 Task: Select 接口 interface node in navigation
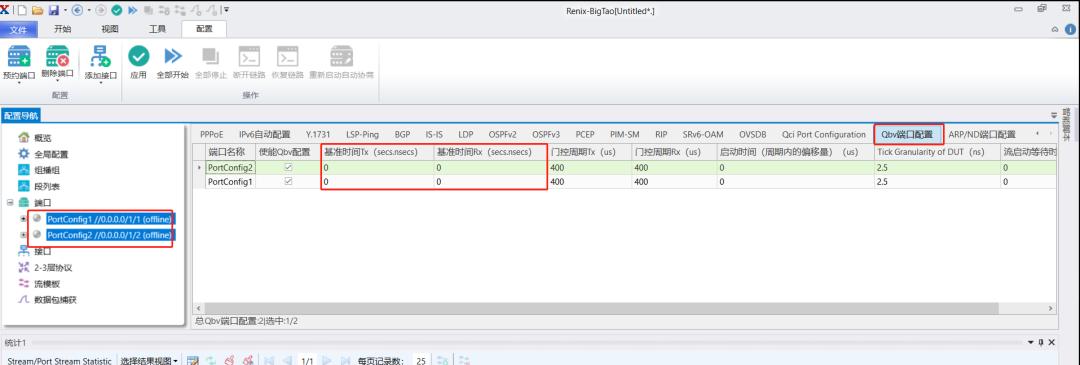(43, 251)
